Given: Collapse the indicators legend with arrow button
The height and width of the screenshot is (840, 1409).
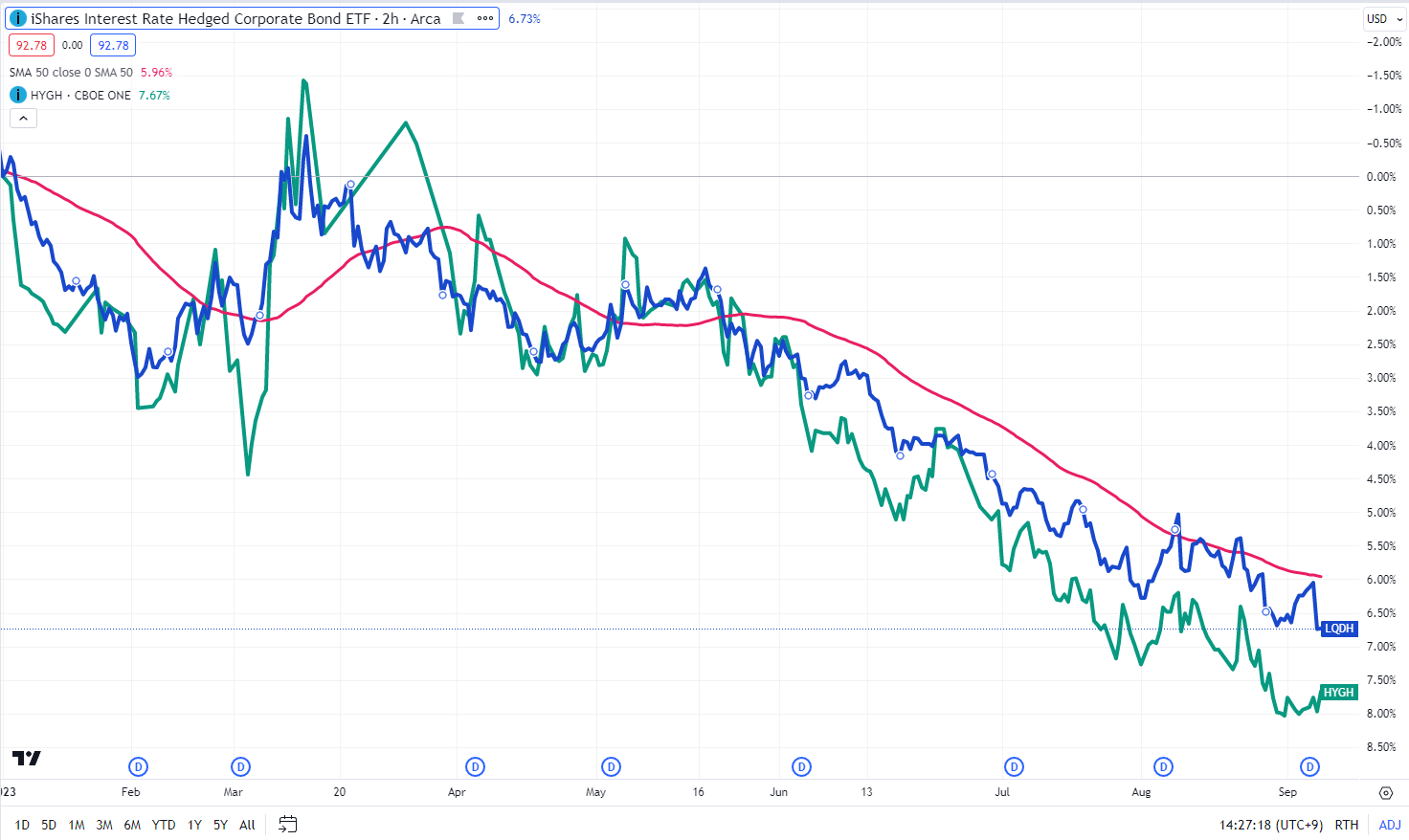Looking at the screenshot, I should click(24, 119).
